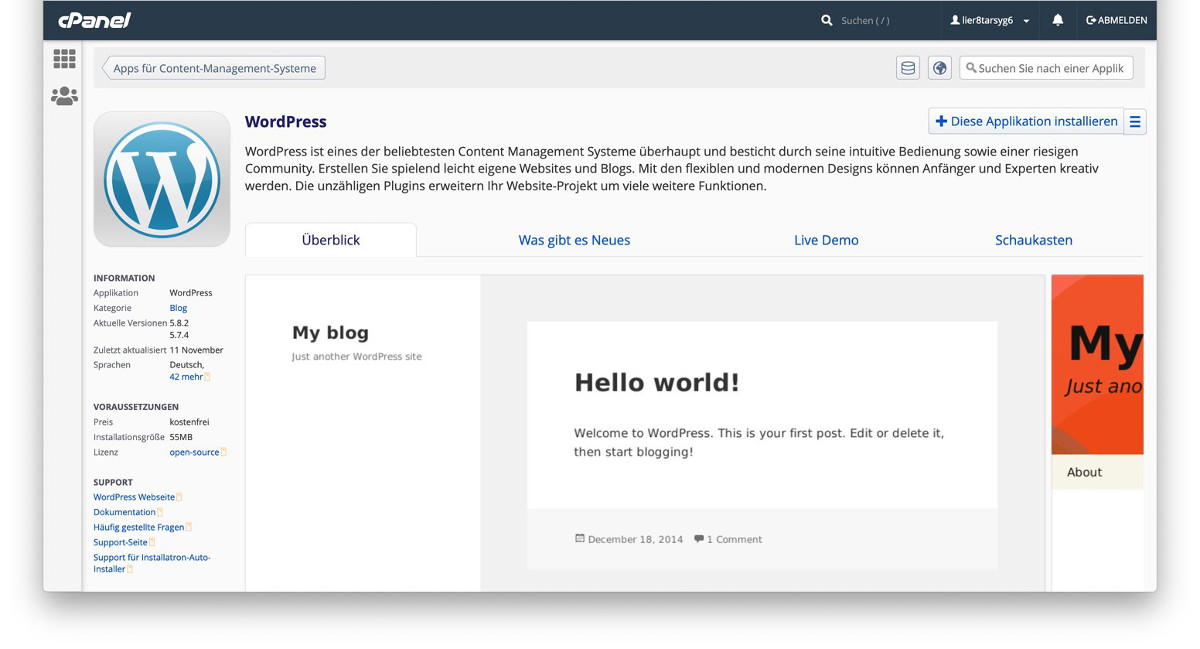Select the Überblick tab
The width and height of the screenshot is (1200, 649).
[x=331, y=240]
